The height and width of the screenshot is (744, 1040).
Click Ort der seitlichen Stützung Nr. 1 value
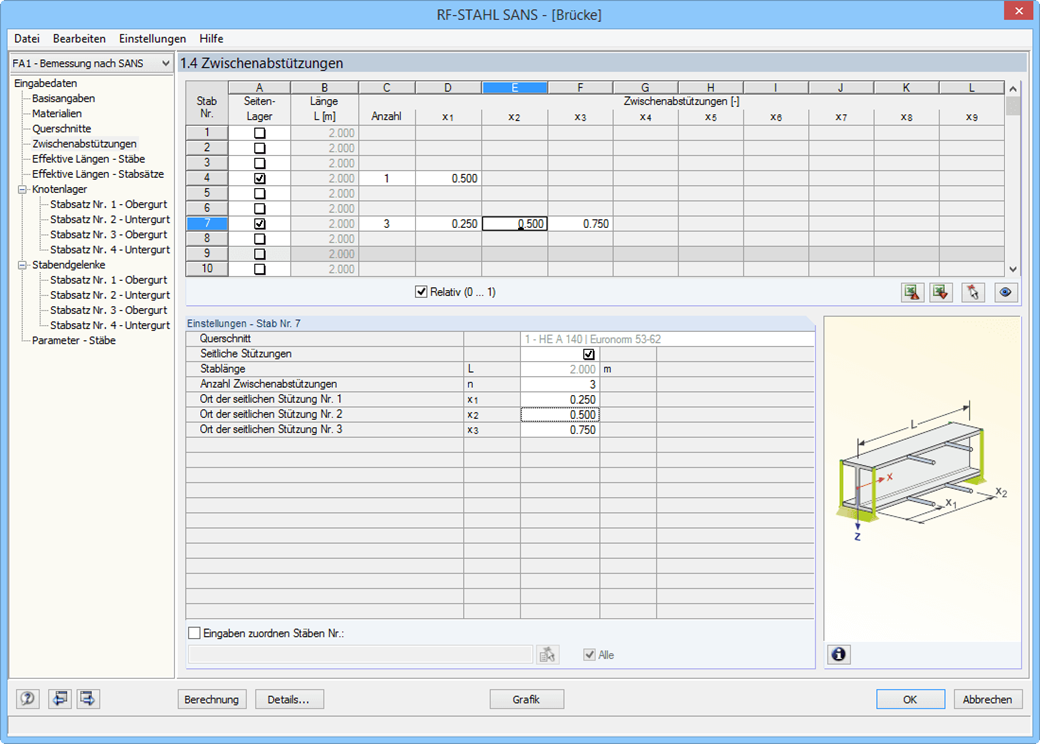click(560, 400)
